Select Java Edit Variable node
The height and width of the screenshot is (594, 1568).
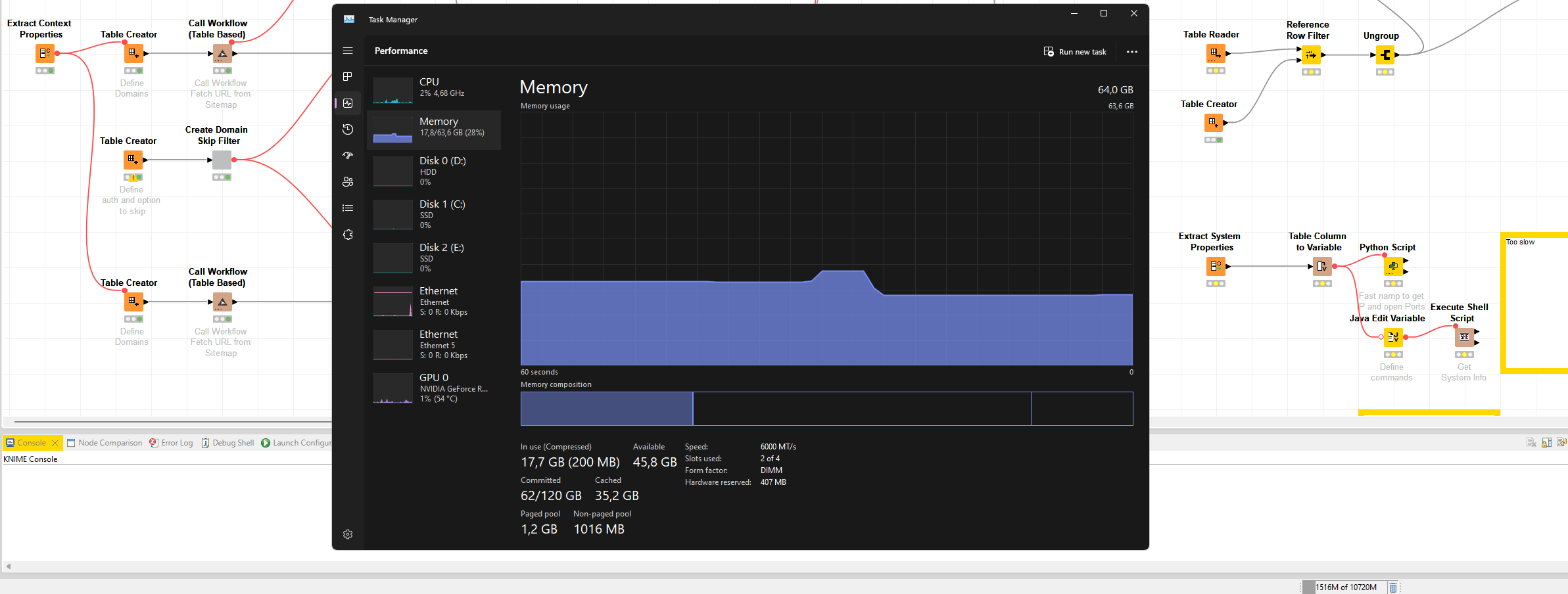(1393, 337)
